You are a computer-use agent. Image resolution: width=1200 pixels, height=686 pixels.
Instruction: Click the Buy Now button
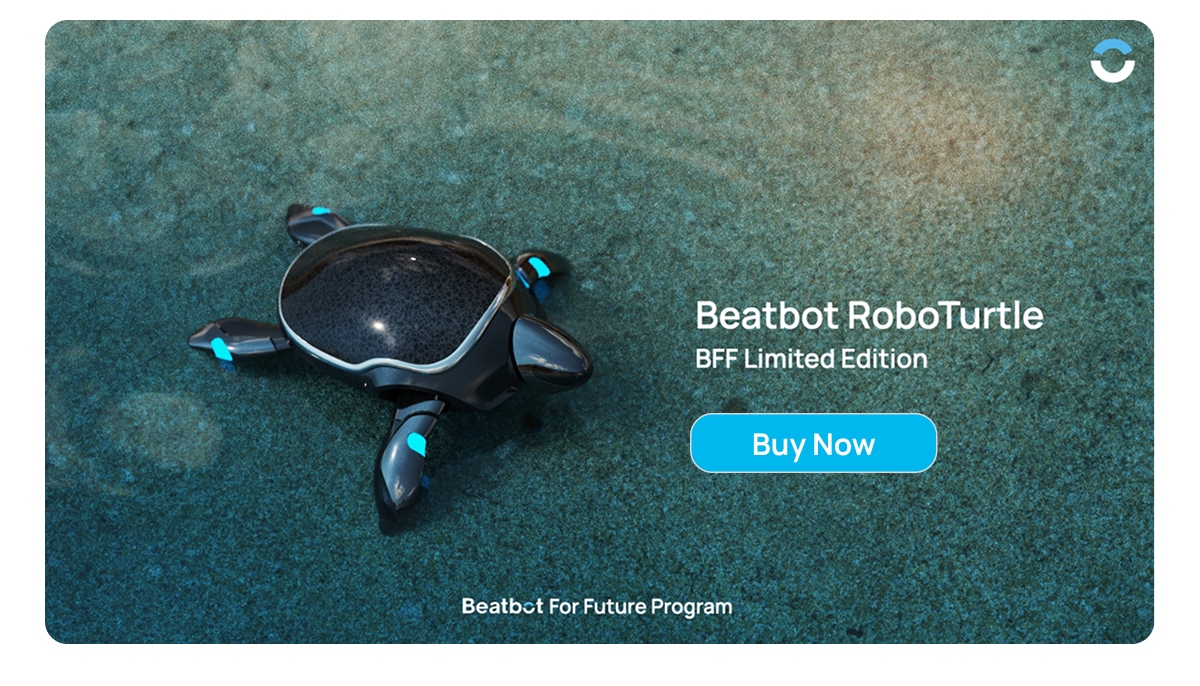[813, 443]
